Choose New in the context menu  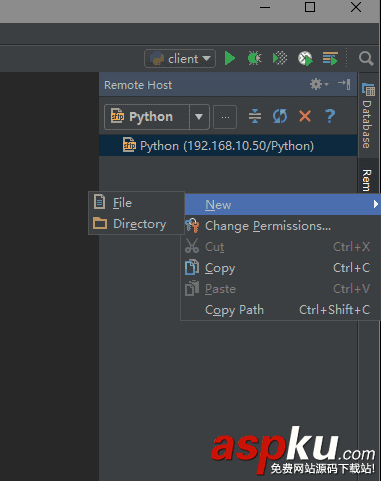click(282, 204)
